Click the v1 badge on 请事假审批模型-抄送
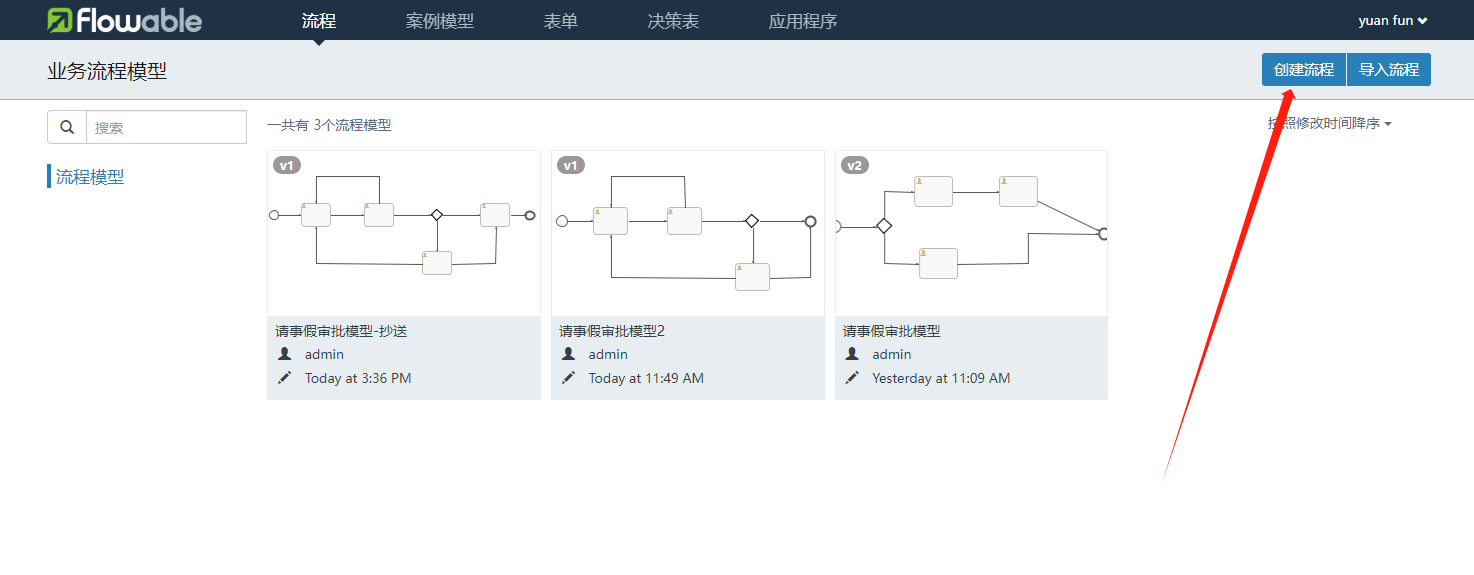The height and width of the screenshot is (575, 1474). tap(287, 165)
